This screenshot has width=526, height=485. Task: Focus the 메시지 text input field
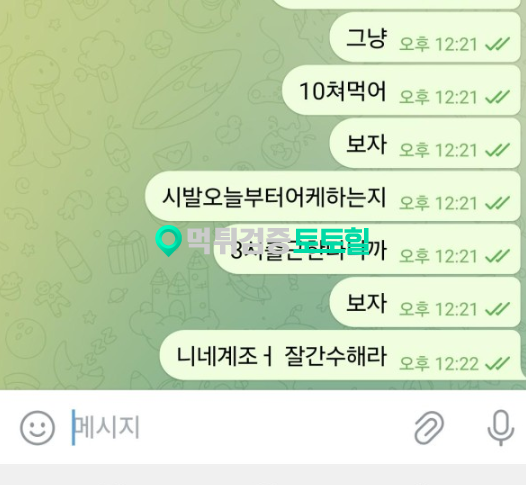[x=235, y=428]
